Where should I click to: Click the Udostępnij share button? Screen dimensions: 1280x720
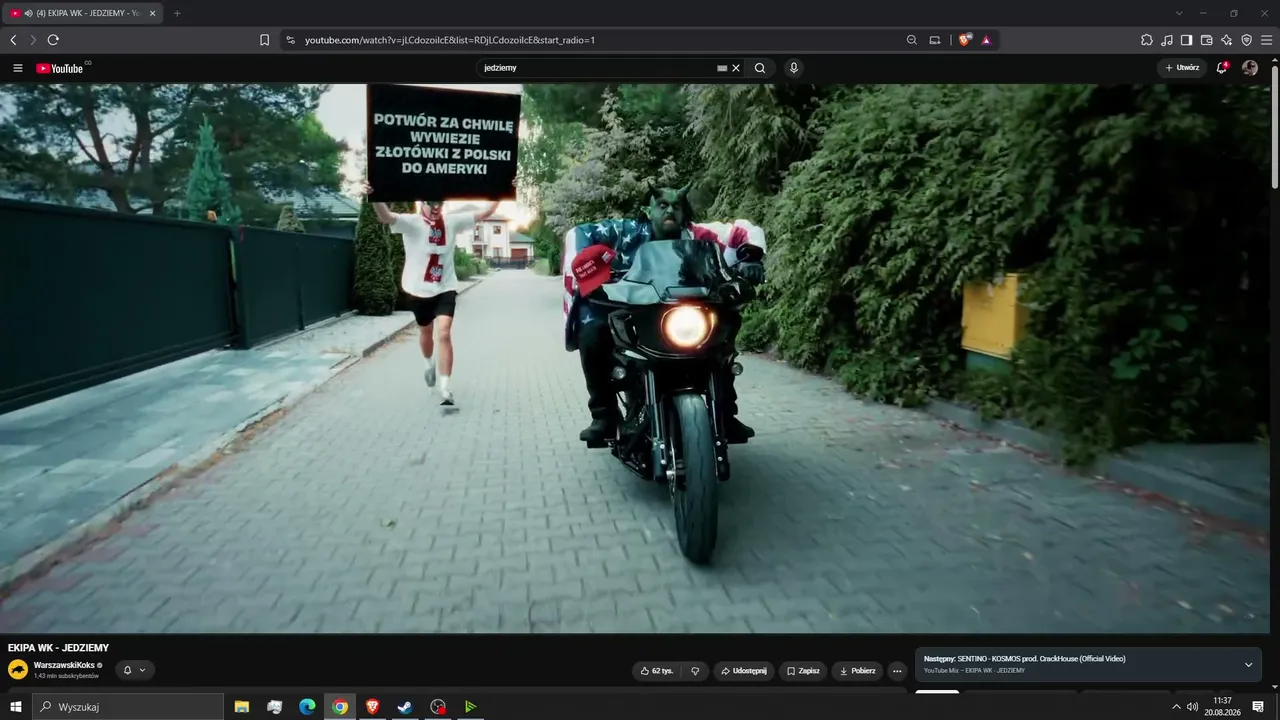tap(744, 671)
